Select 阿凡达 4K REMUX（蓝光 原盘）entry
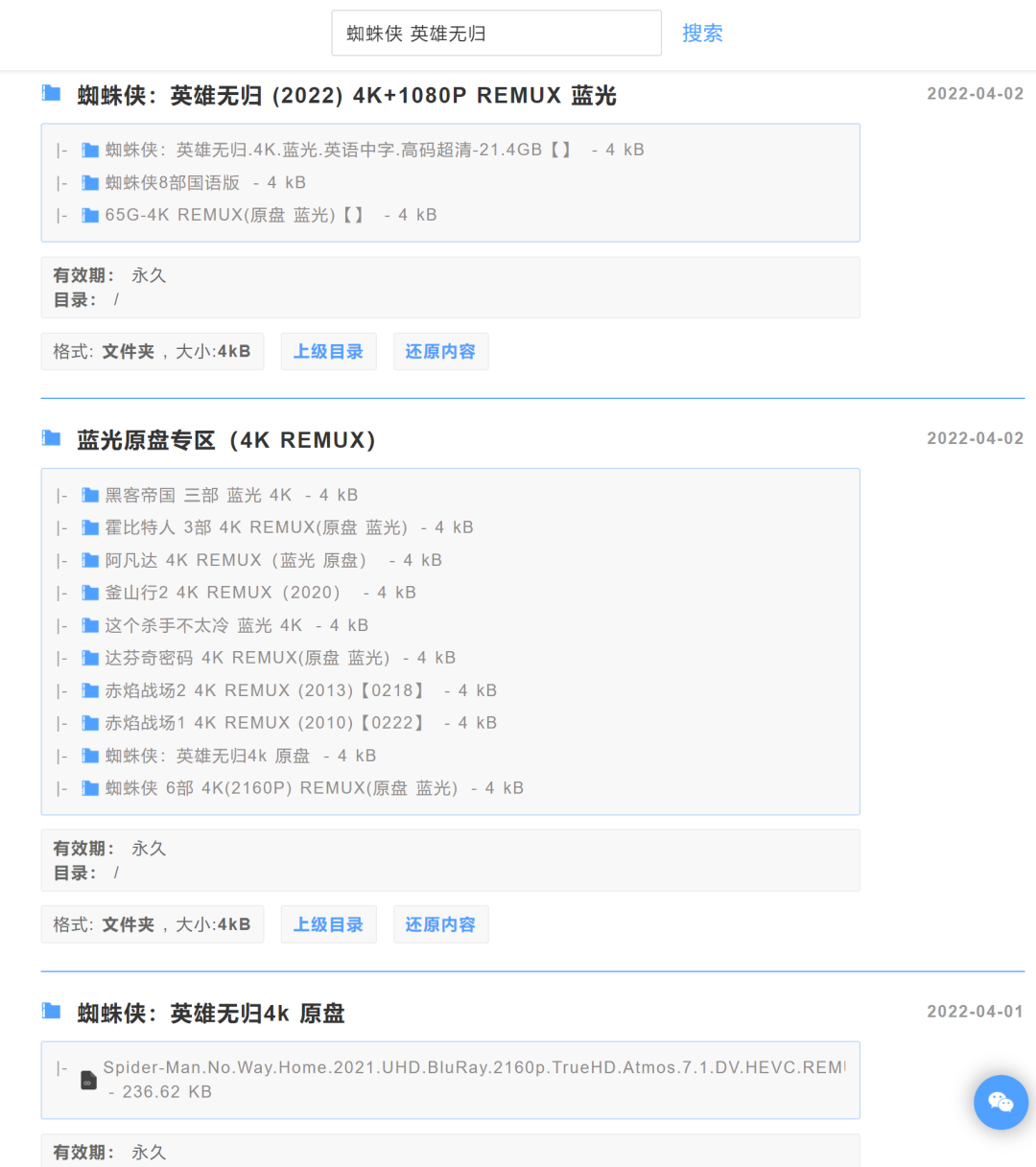 click(236, 560)
